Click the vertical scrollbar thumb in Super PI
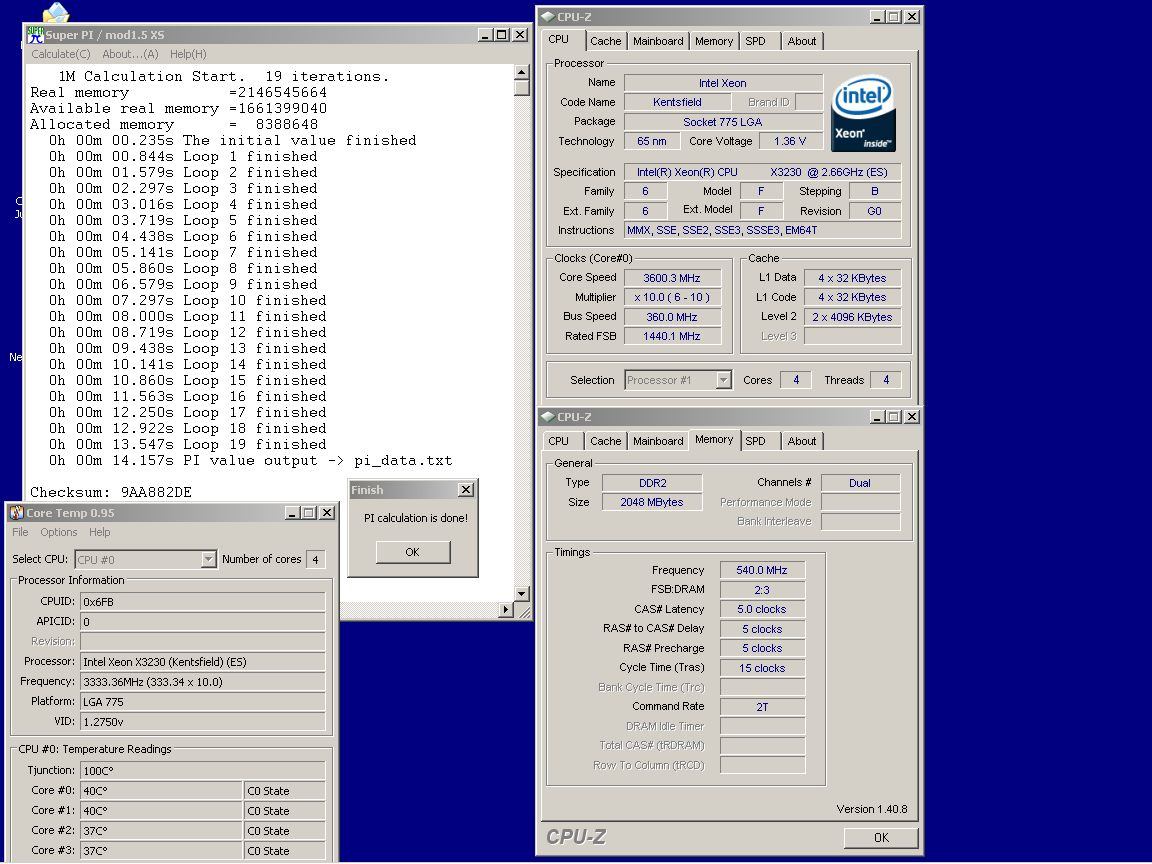This screenshot has width=1152, height=864. (x=522, y=87)
